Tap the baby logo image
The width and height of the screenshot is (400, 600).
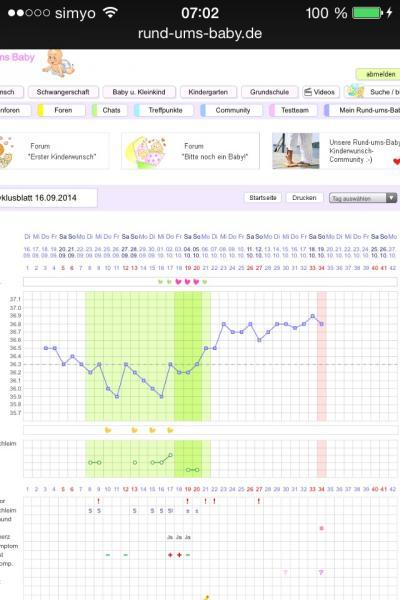(x=59, y=63)
